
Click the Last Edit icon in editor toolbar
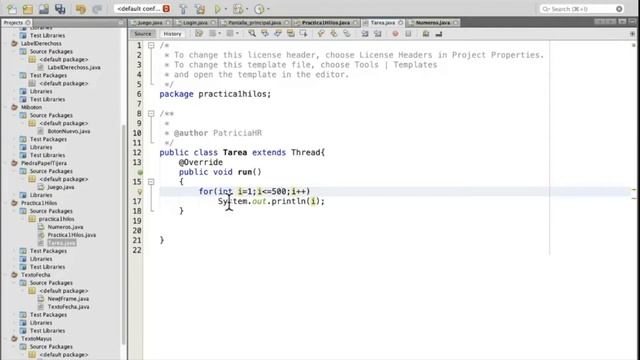pos(199,34)
